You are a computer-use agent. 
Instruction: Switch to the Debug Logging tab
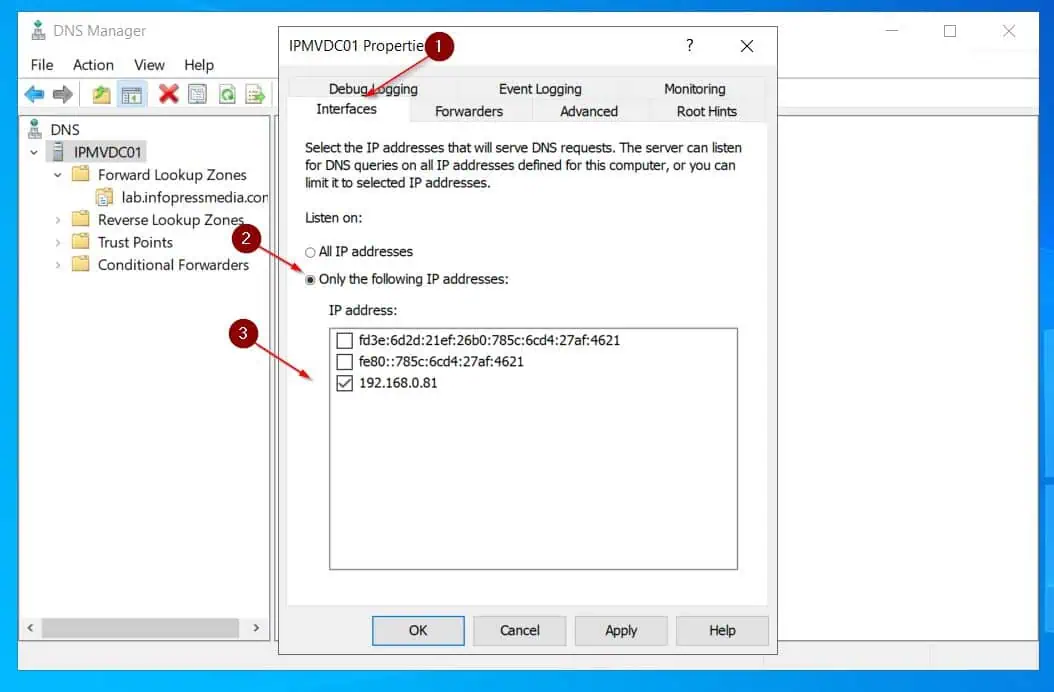coord(373,89)
